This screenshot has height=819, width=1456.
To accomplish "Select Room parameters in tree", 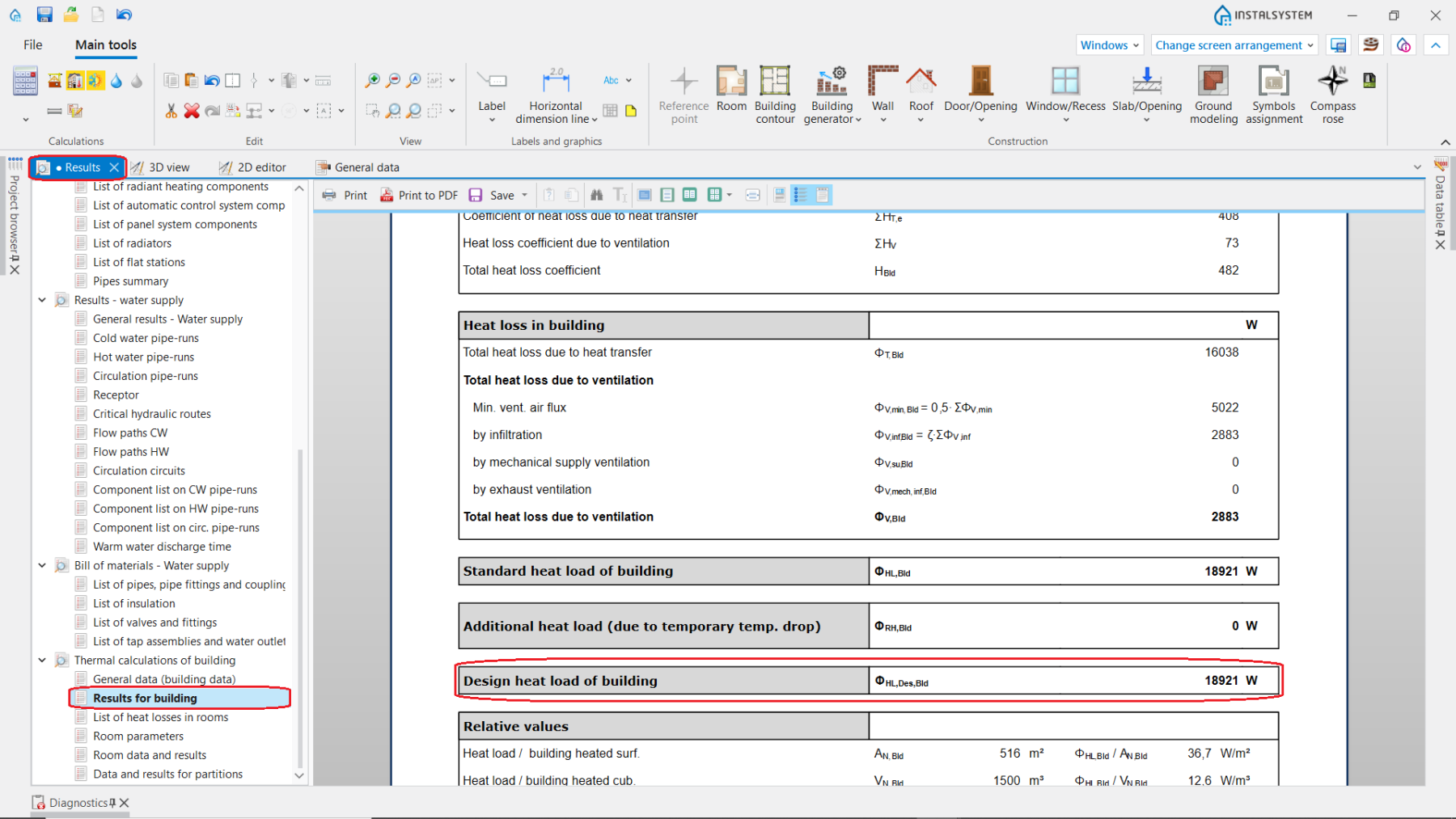I will [x=138, y=736].
